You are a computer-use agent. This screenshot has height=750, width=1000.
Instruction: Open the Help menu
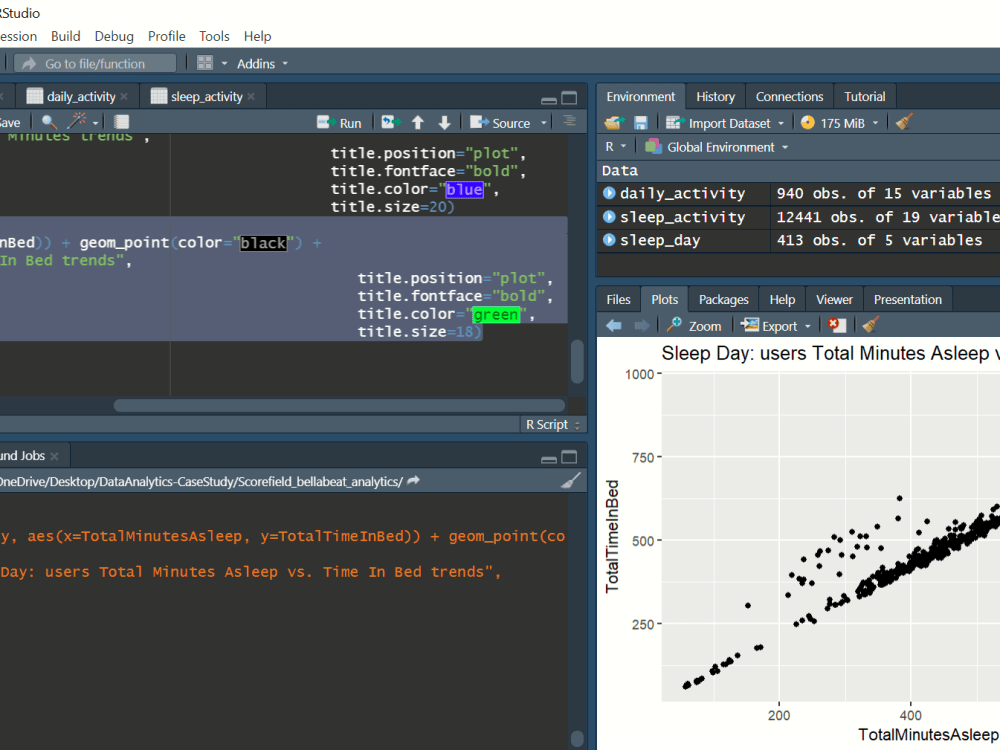coord(258,36)
